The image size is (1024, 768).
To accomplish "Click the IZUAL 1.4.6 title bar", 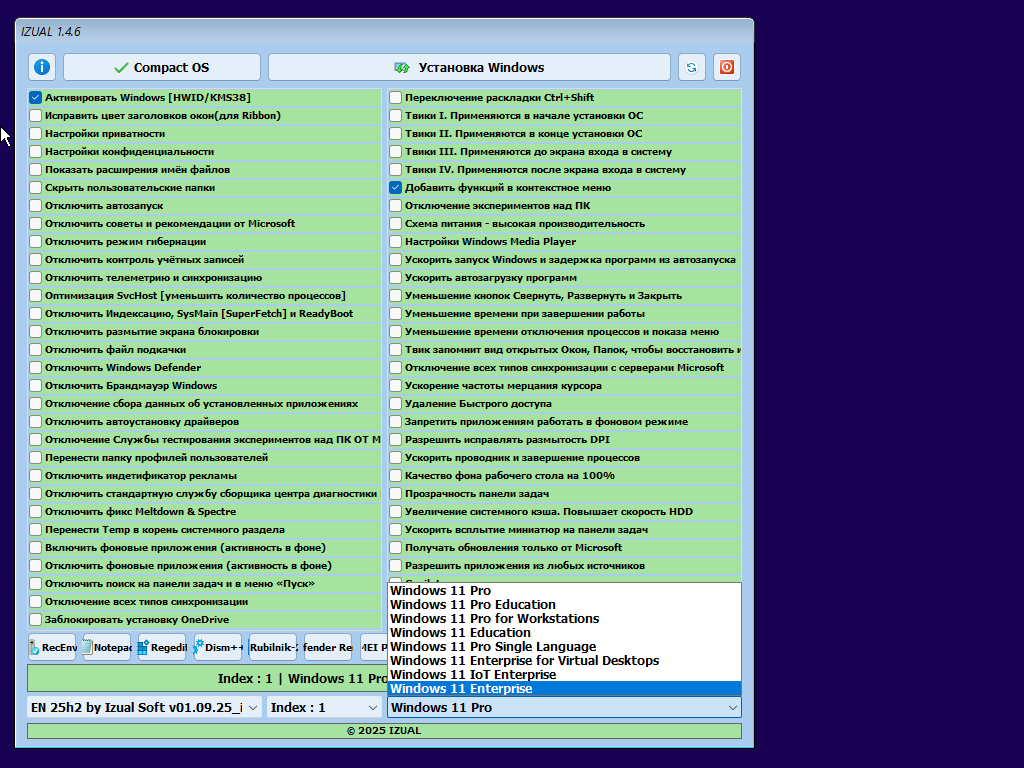I will click(x=384, y=31).
